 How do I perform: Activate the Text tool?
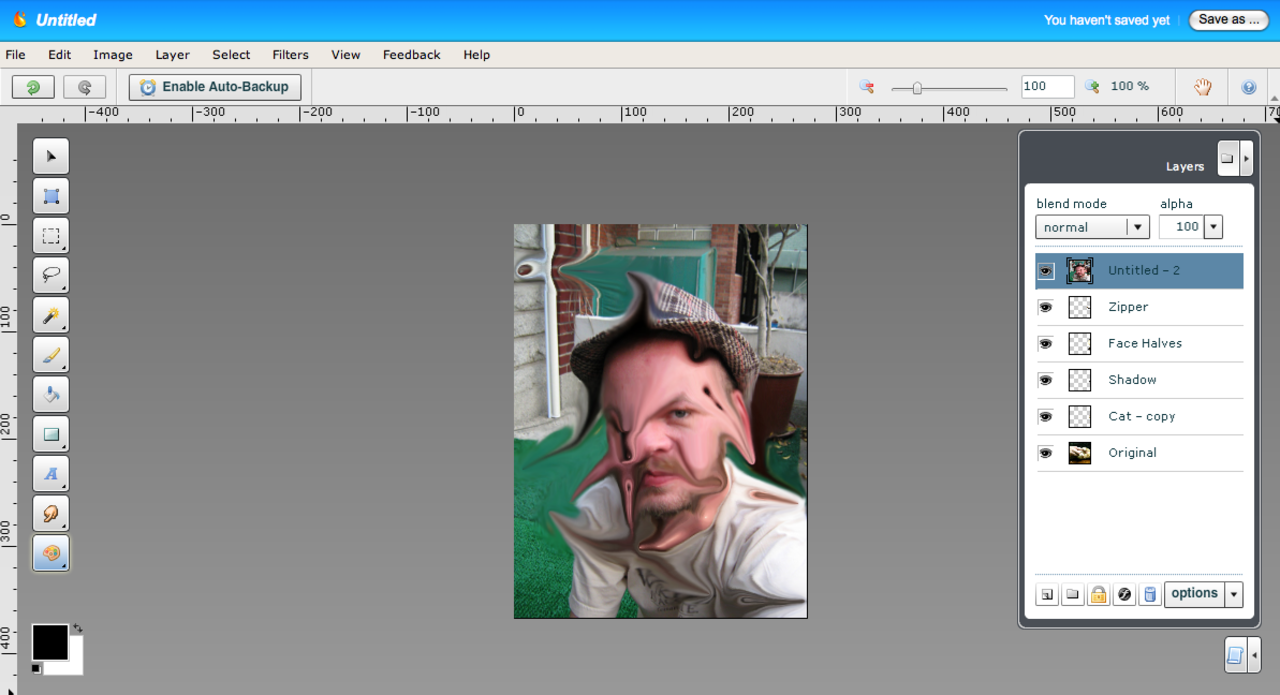pyautogui.click(x=51, y=474)
